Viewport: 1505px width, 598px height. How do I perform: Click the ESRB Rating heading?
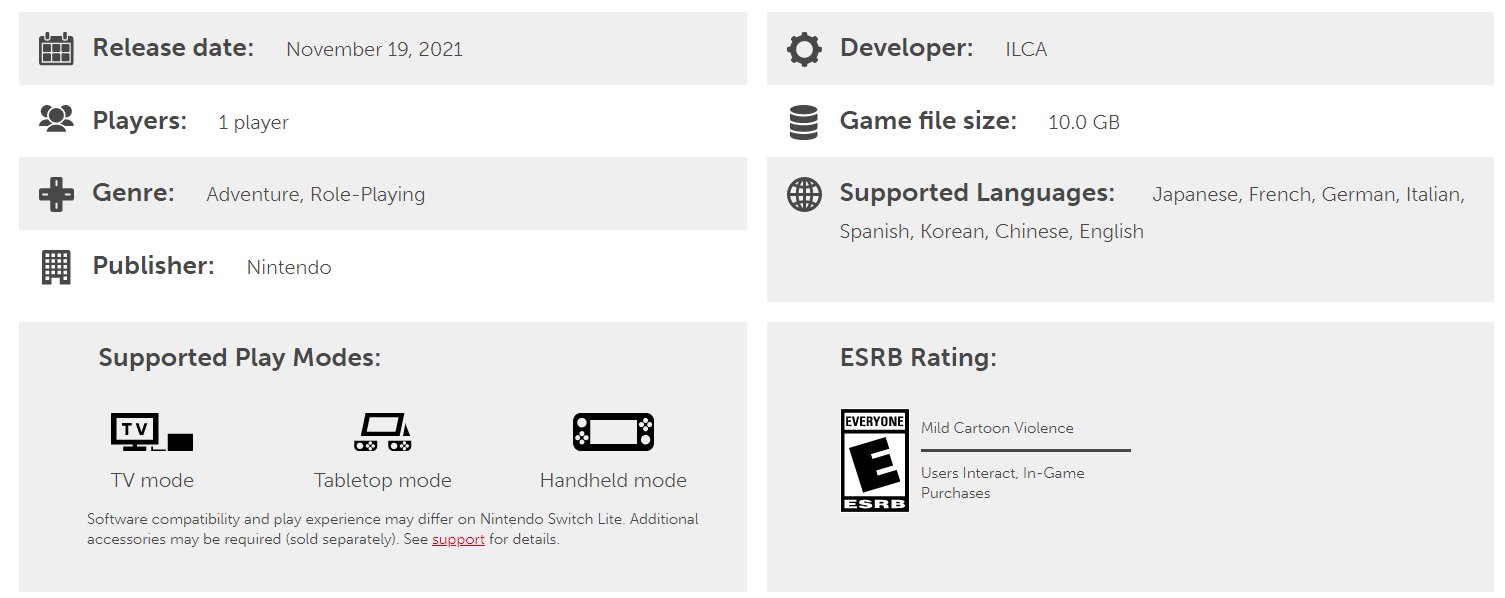click(918, 358)
